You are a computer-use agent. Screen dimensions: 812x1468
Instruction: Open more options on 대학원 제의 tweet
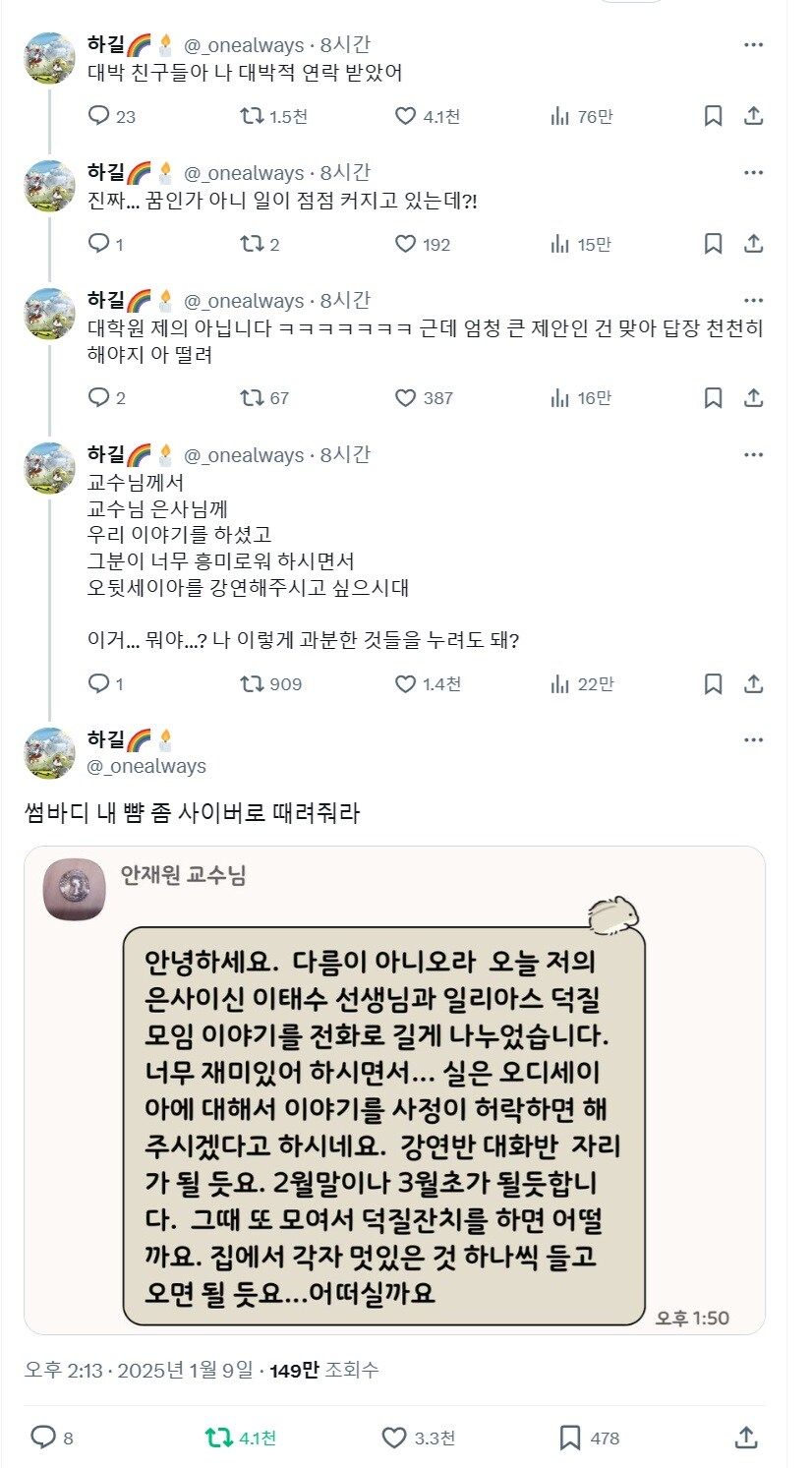pos(753,301)
